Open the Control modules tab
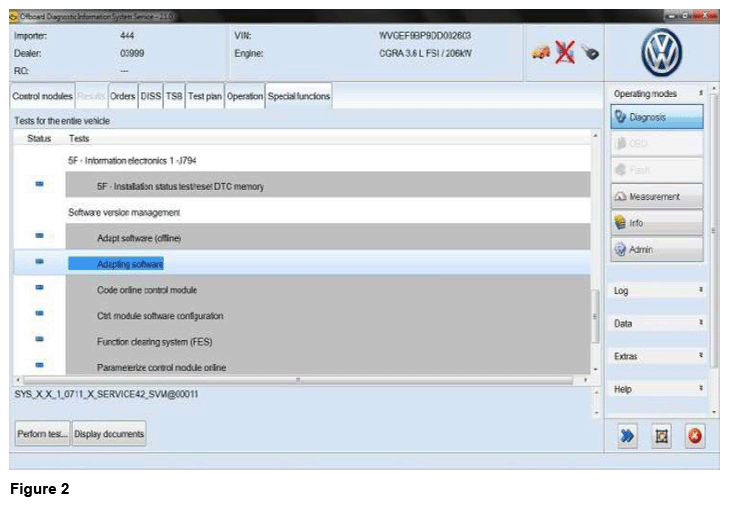Viewport: 729px width, 506px height. (42, 96)
